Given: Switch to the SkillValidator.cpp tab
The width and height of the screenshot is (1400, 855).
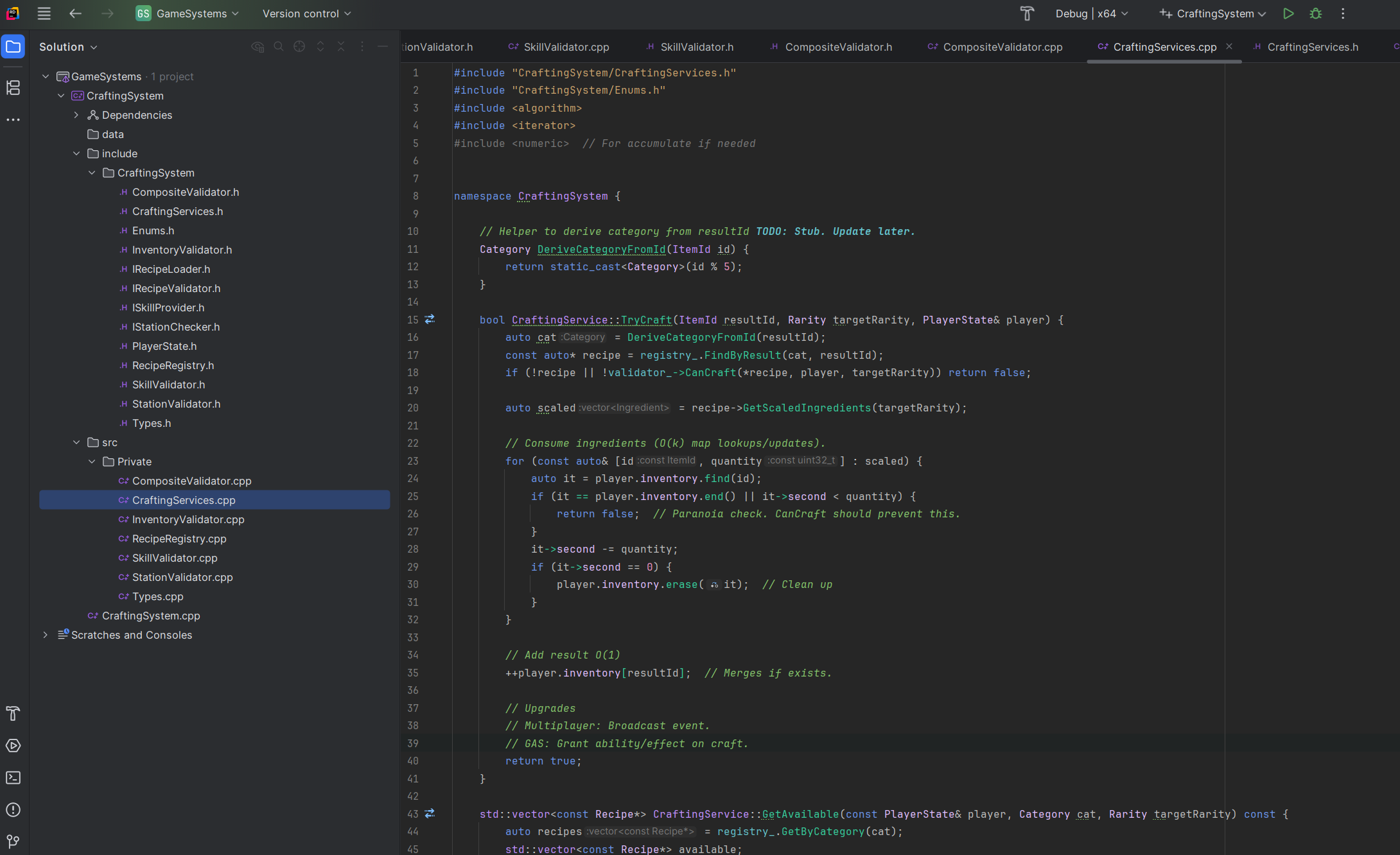Looking at the screenshot, I should point(566,47).
